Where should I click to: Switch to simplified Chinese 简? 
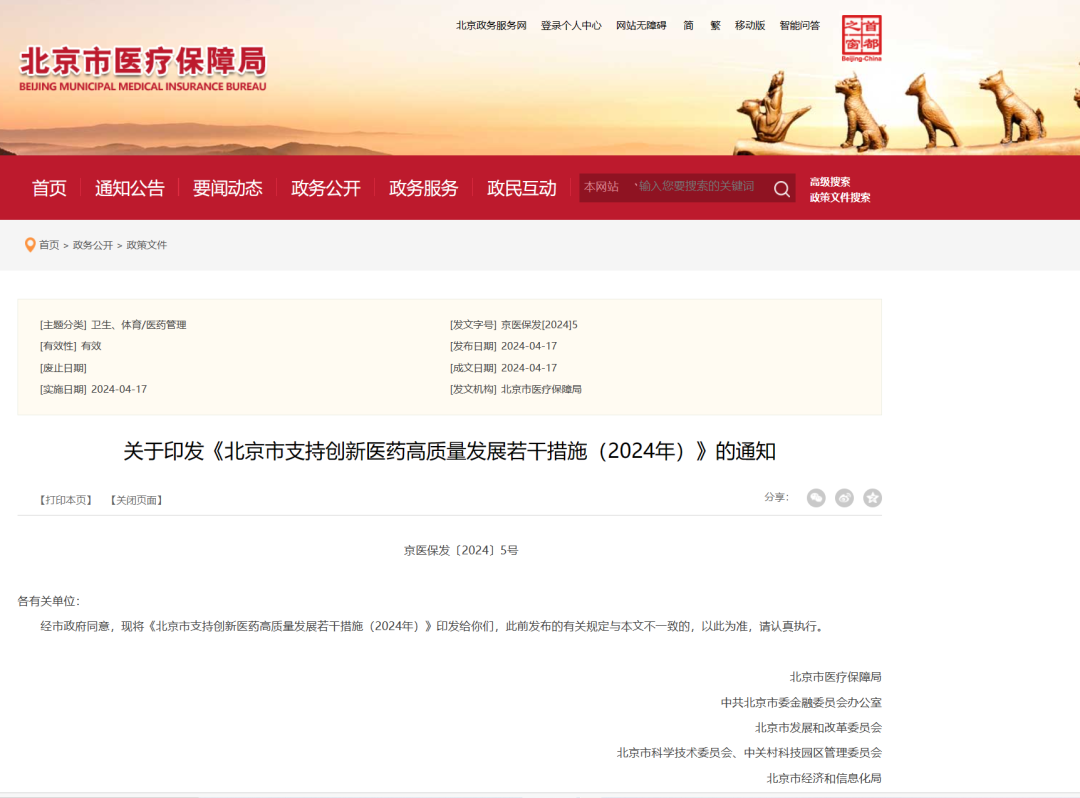pos(688,25)
